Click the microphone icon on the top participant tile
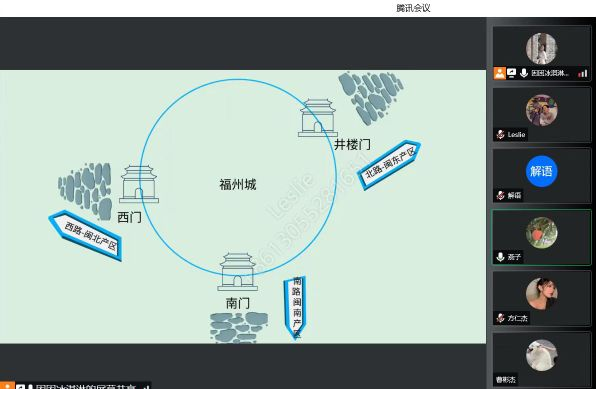597x396 pixels. (524, 73)
